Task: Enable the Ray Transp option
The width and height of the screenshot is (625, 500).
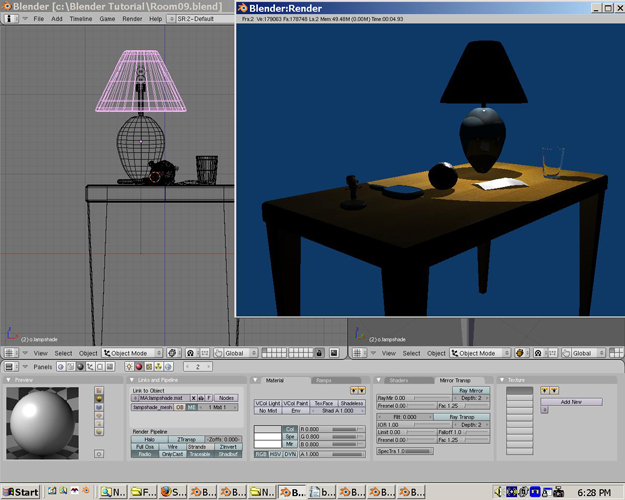Action: (468, 417)
